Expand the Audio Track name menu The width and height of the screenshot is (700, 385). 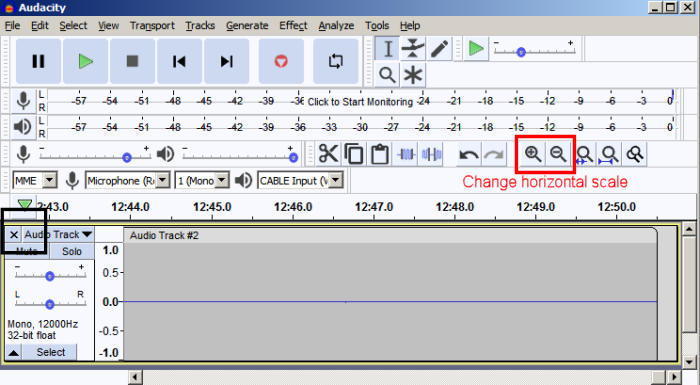[x=58, y=234]
